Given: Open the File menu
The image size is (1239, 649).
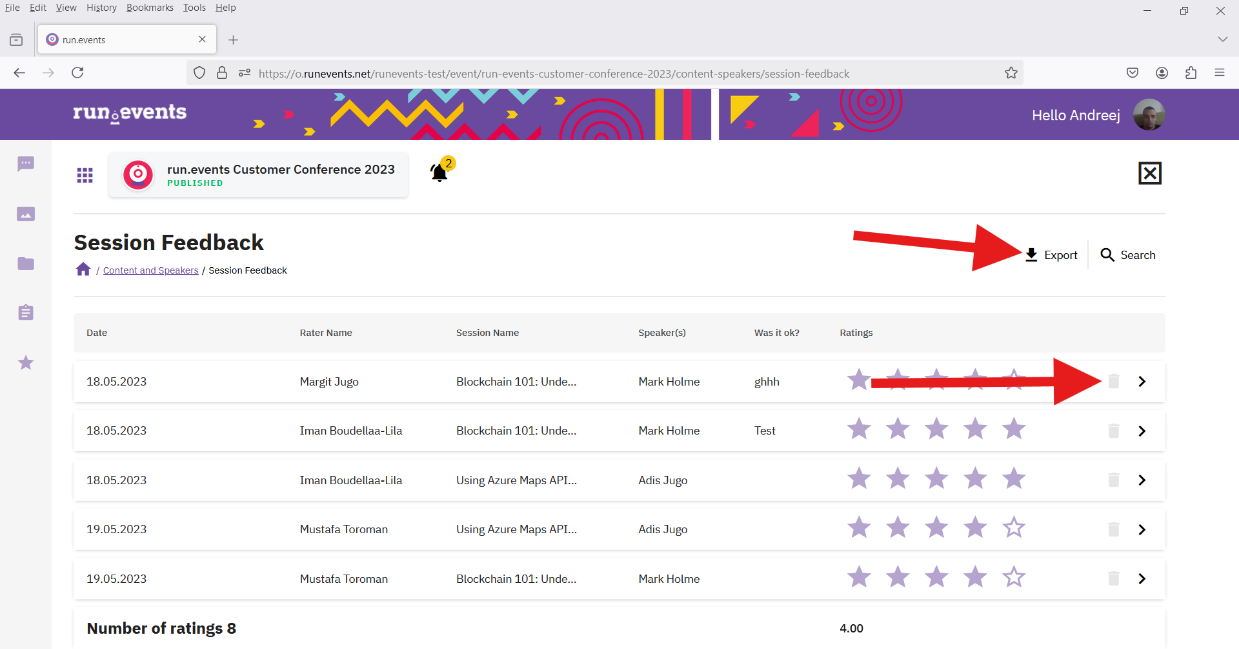Looking at the screenshot, I should coord(13,8).
